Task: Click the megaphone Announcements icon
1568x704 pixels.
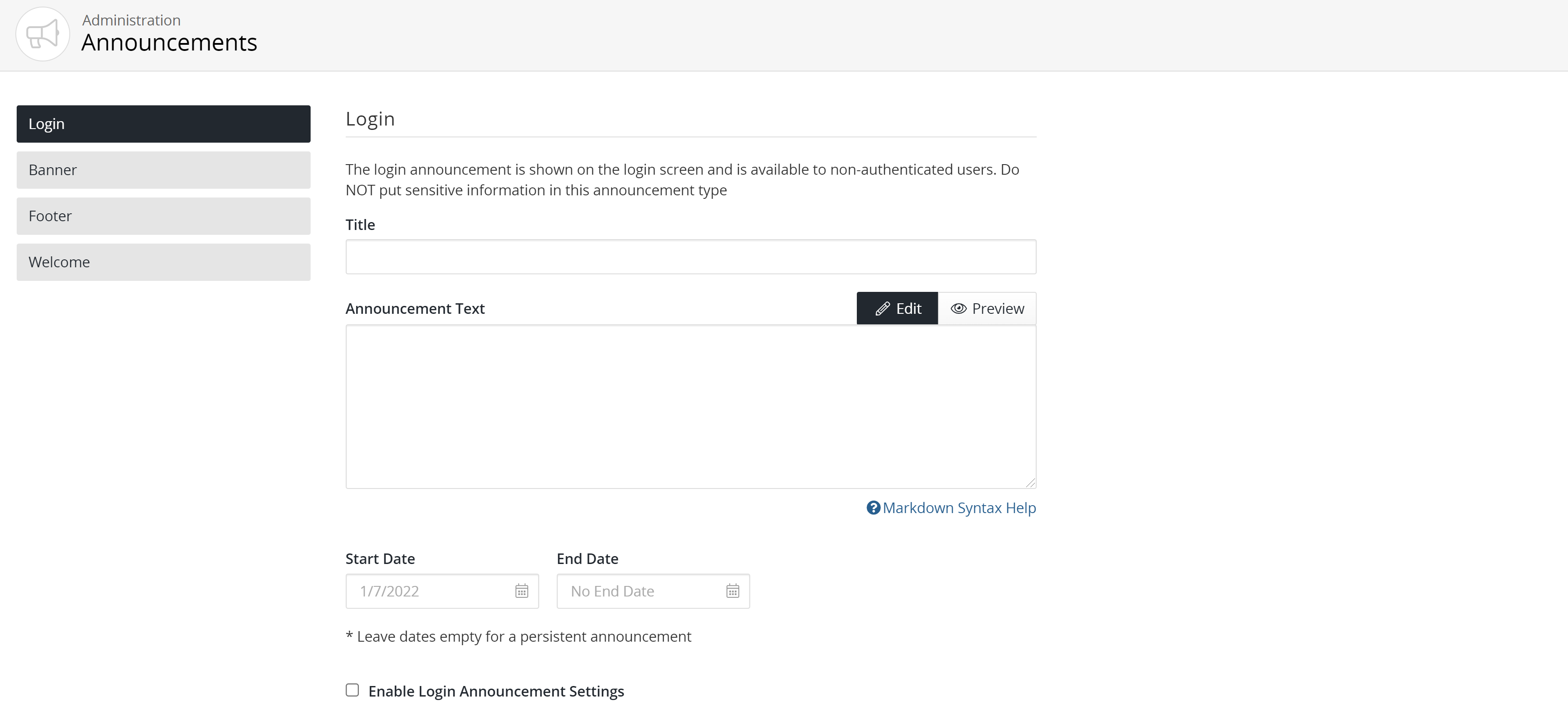Action: [x=42, y=33]
